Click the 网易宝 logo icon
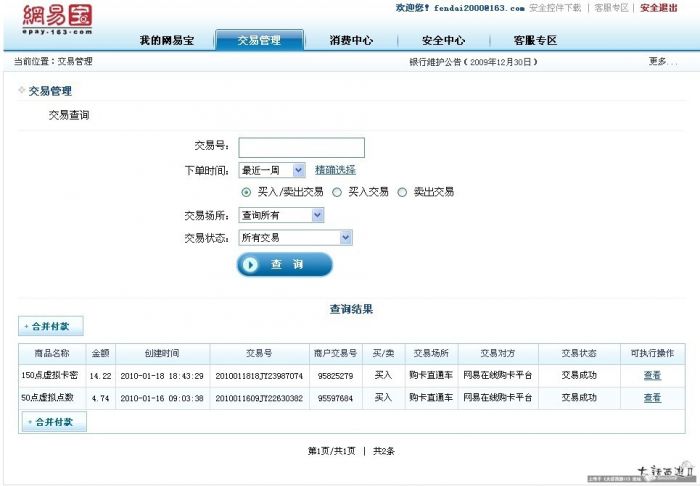The height and width of the screenshot is (486, 700). tap(57, 20)
